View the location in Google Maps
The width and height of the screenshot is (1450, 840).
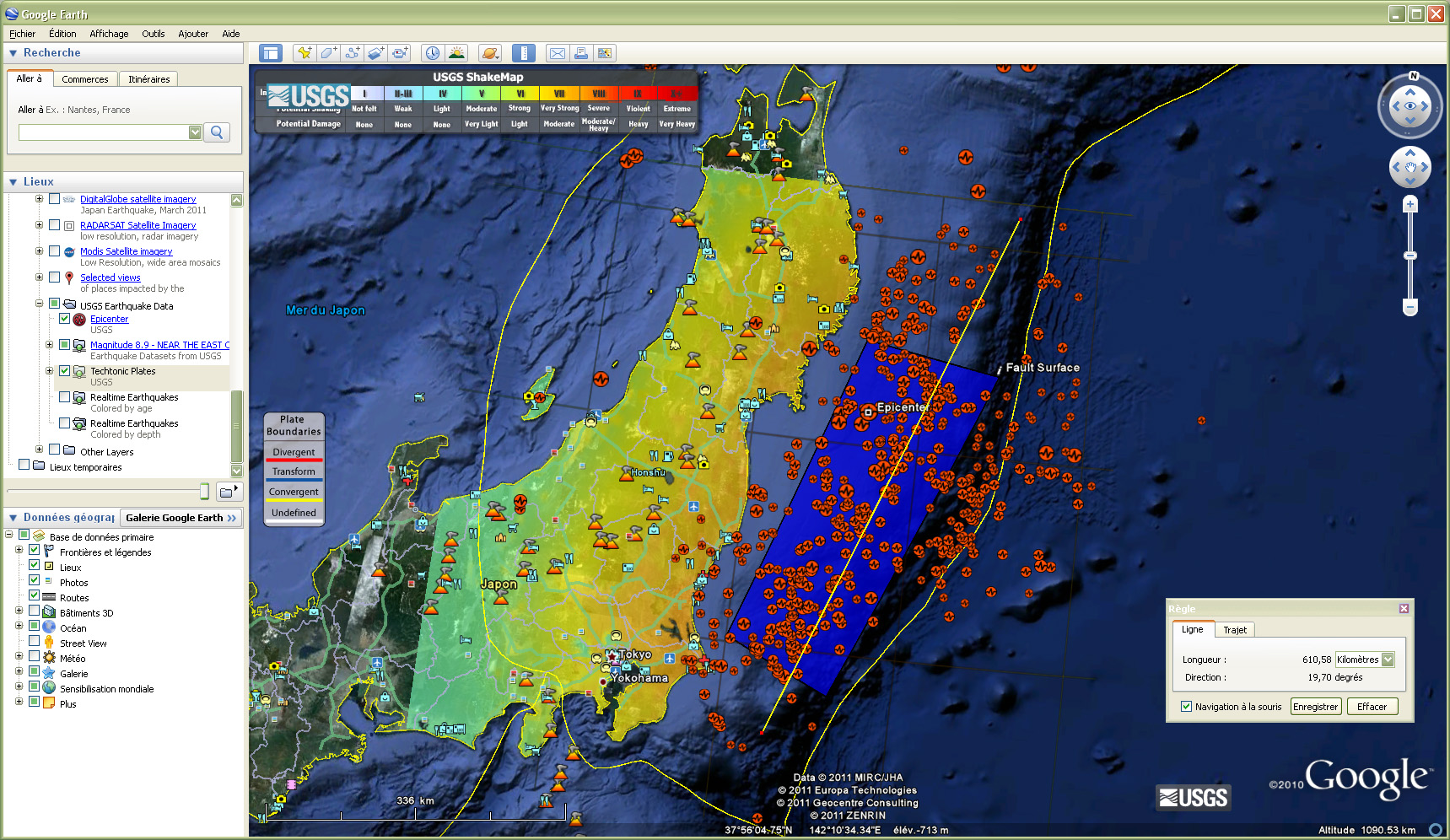pos(605,53)
